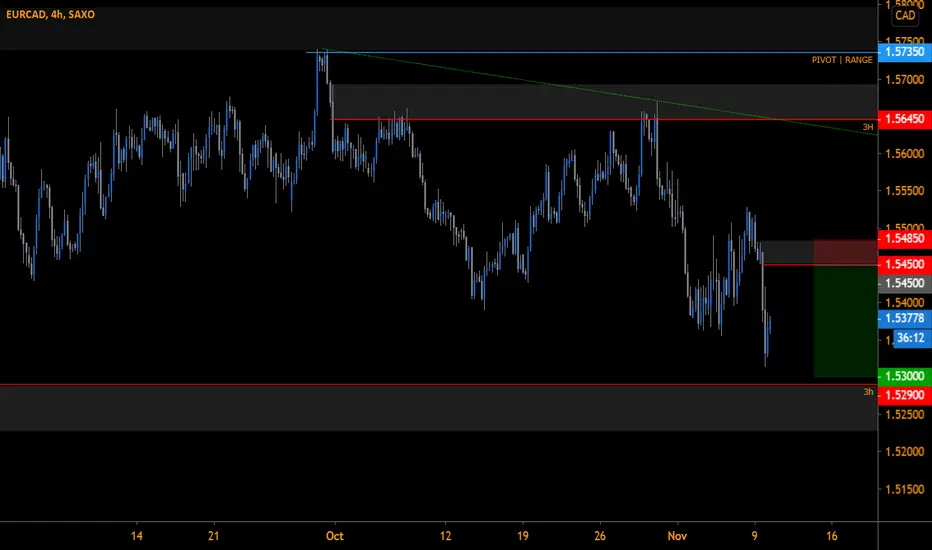Select the green 1.53000 target price label
Image resolution: width=932 pixels, height=550 pixels.
pos(905,376)
